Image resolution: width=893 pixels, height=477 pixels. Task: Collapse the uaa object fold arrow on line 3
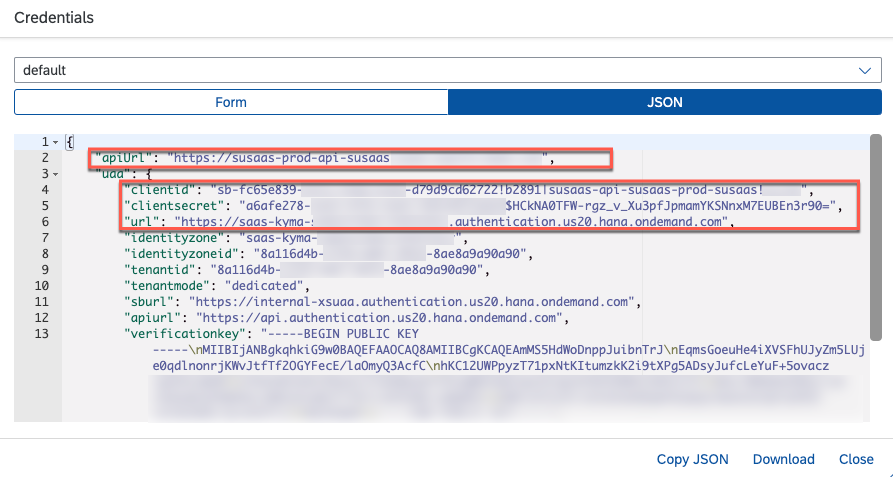[55, 174]
